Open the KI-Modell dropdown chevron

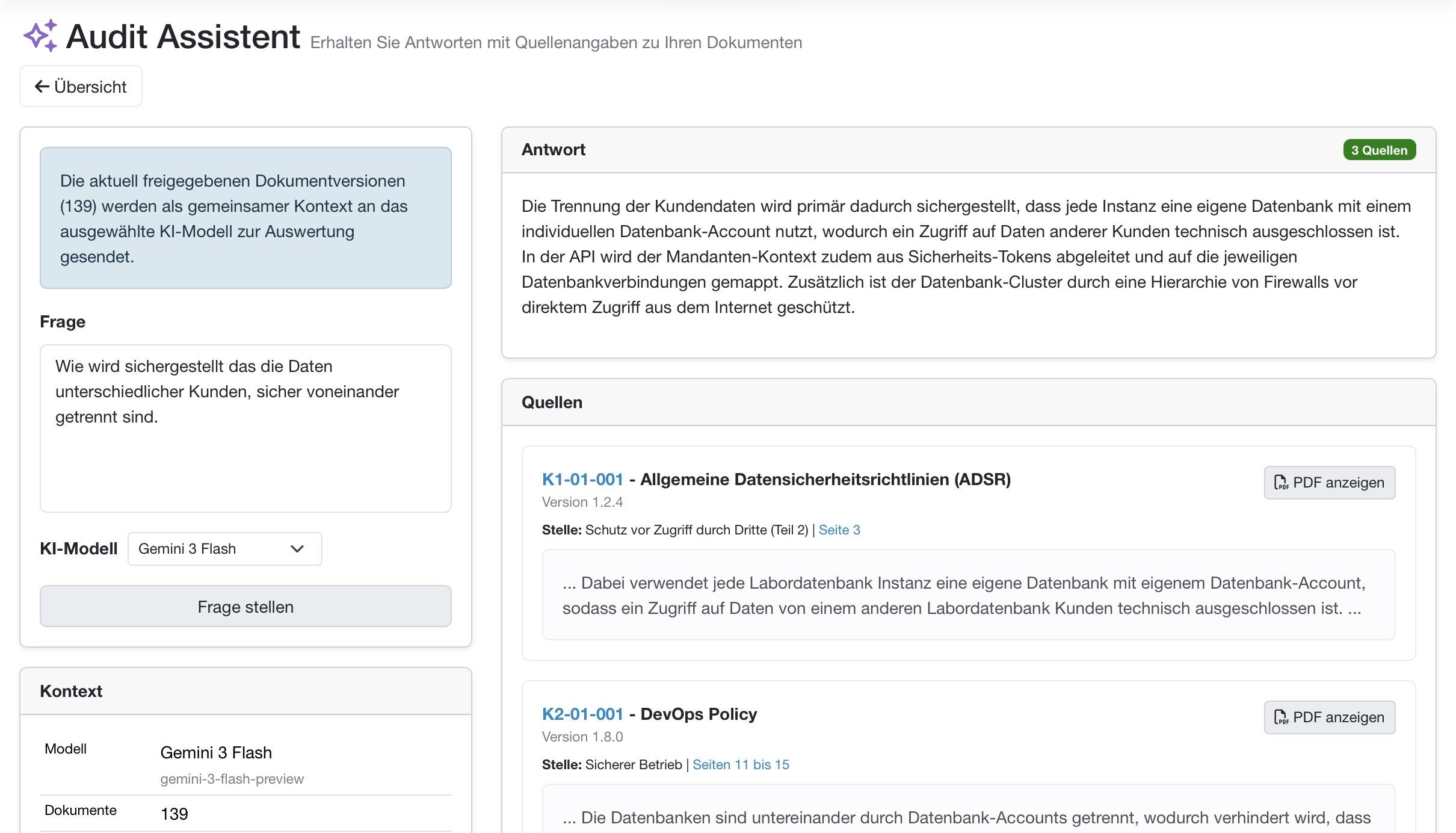pos(297,549)
